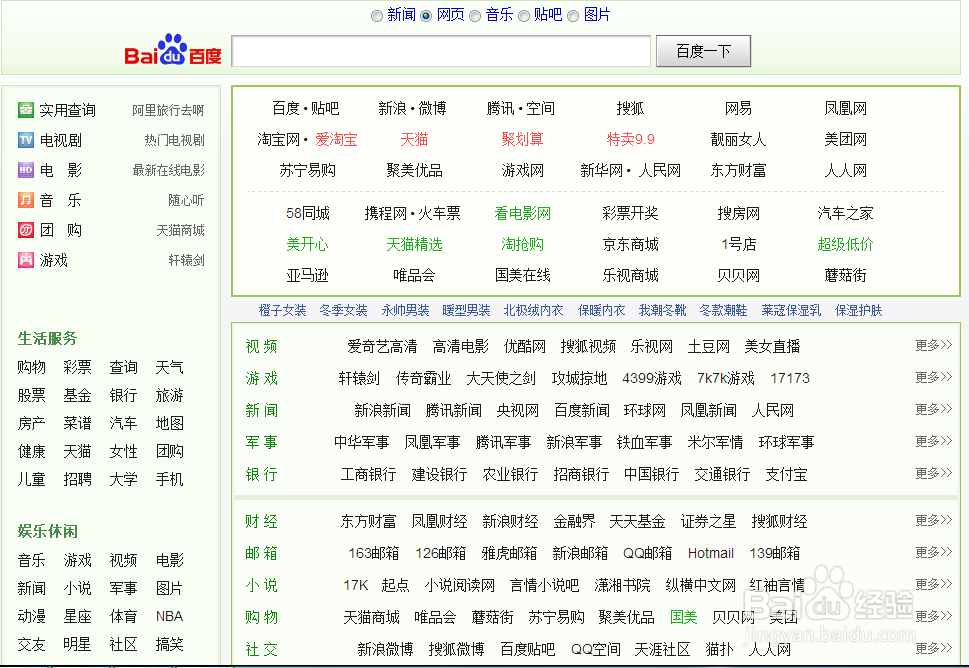Open the 4399游戏 link
This screenshot has width=969, height=668.
[x=651, y=378]
